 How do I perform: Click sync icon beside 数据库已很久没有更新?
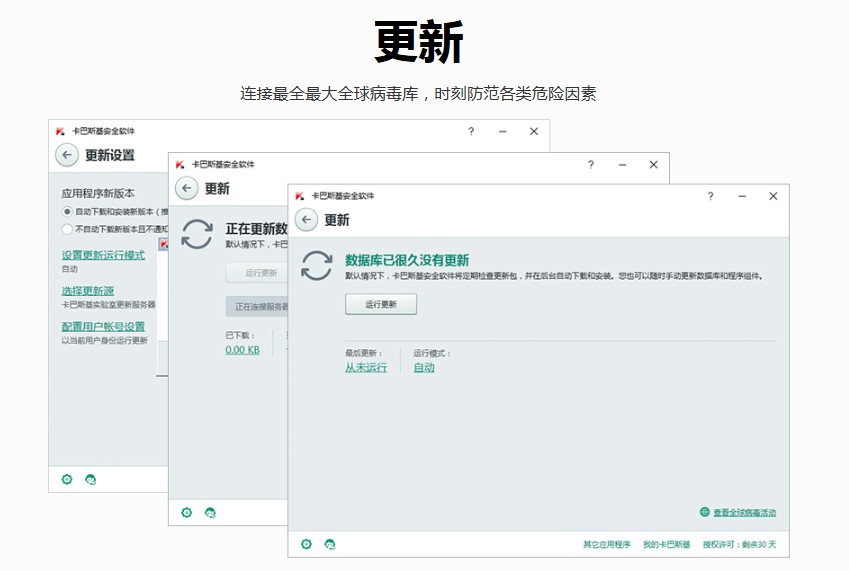click(317, 265)
